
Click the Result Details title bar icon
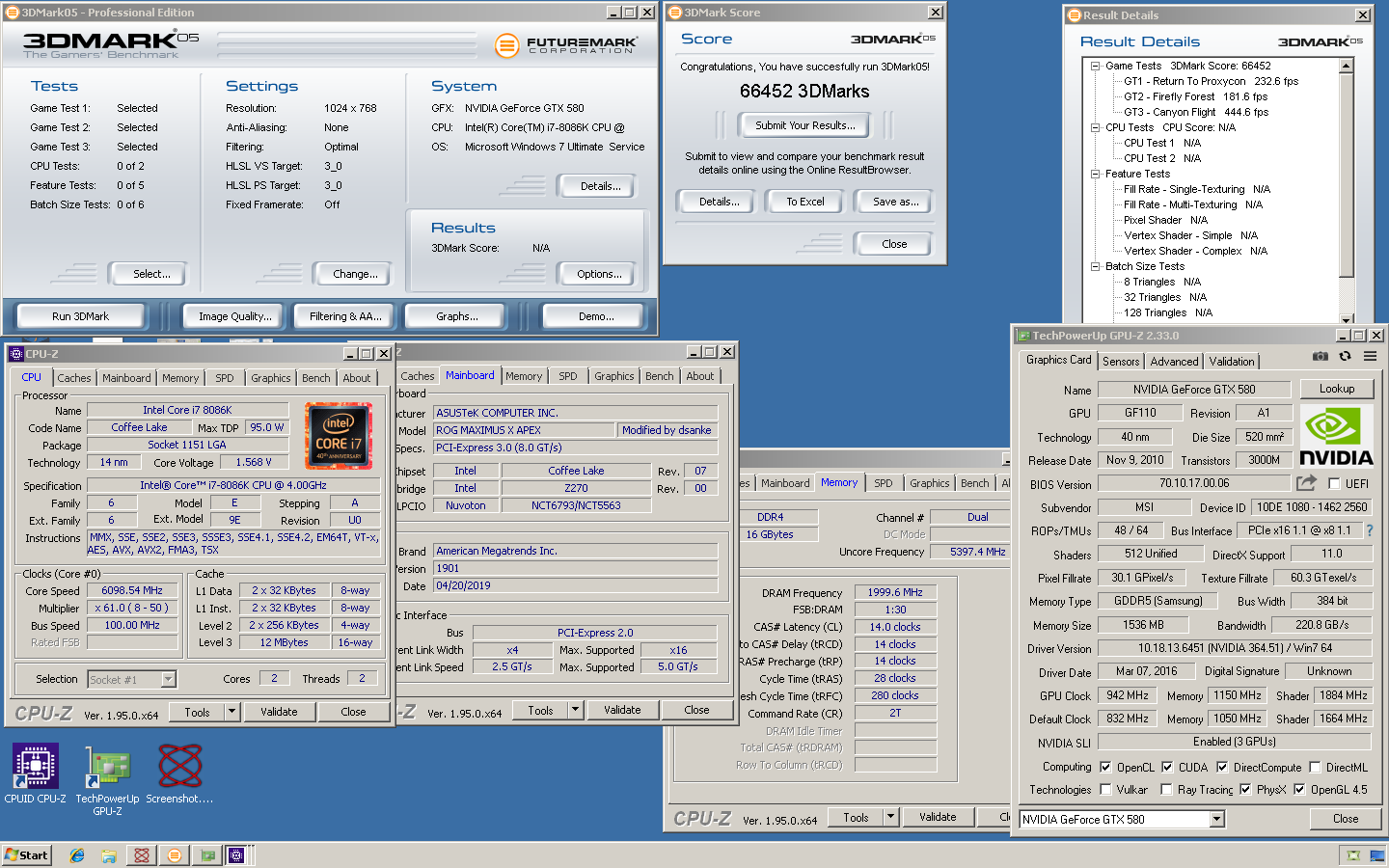[x=1075, y=15]
